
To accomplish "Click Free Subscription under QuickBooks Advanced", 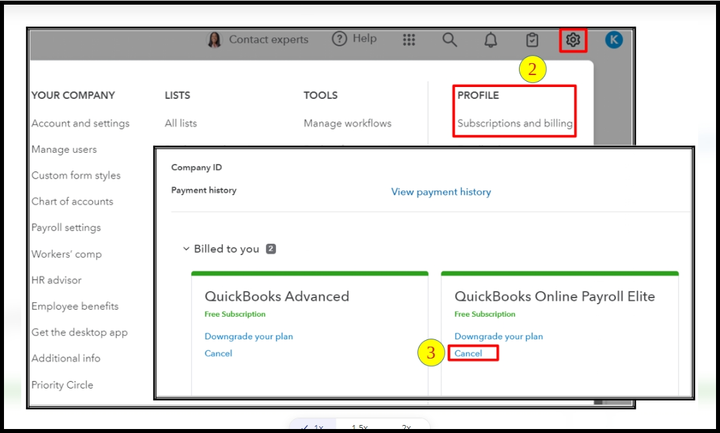I will 235,314.
